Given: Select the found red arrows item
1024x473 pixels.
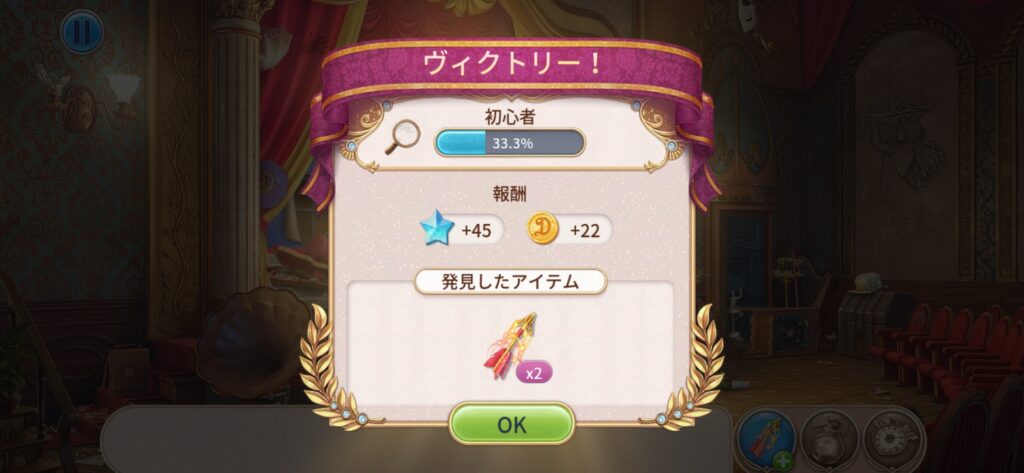Looking at the screenshot, I should click(511, 345).
